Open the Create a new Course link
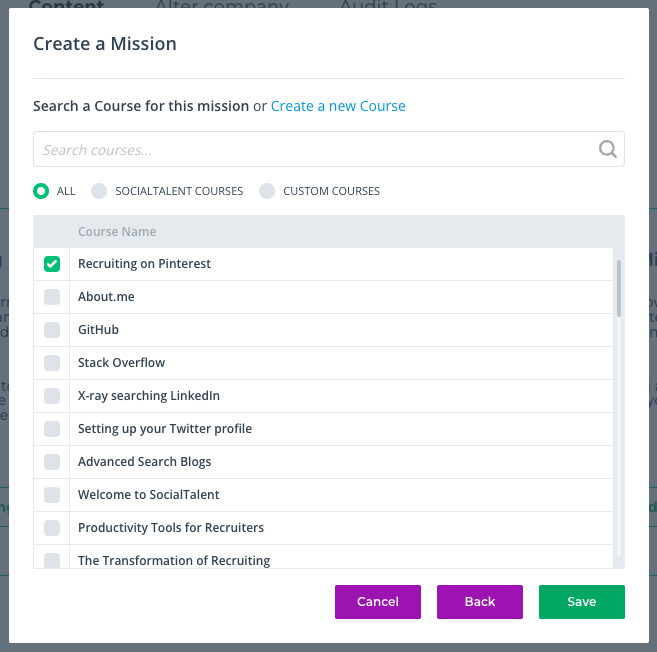The image size is (657, 652). pyautogui.click(x=338, y=106)
